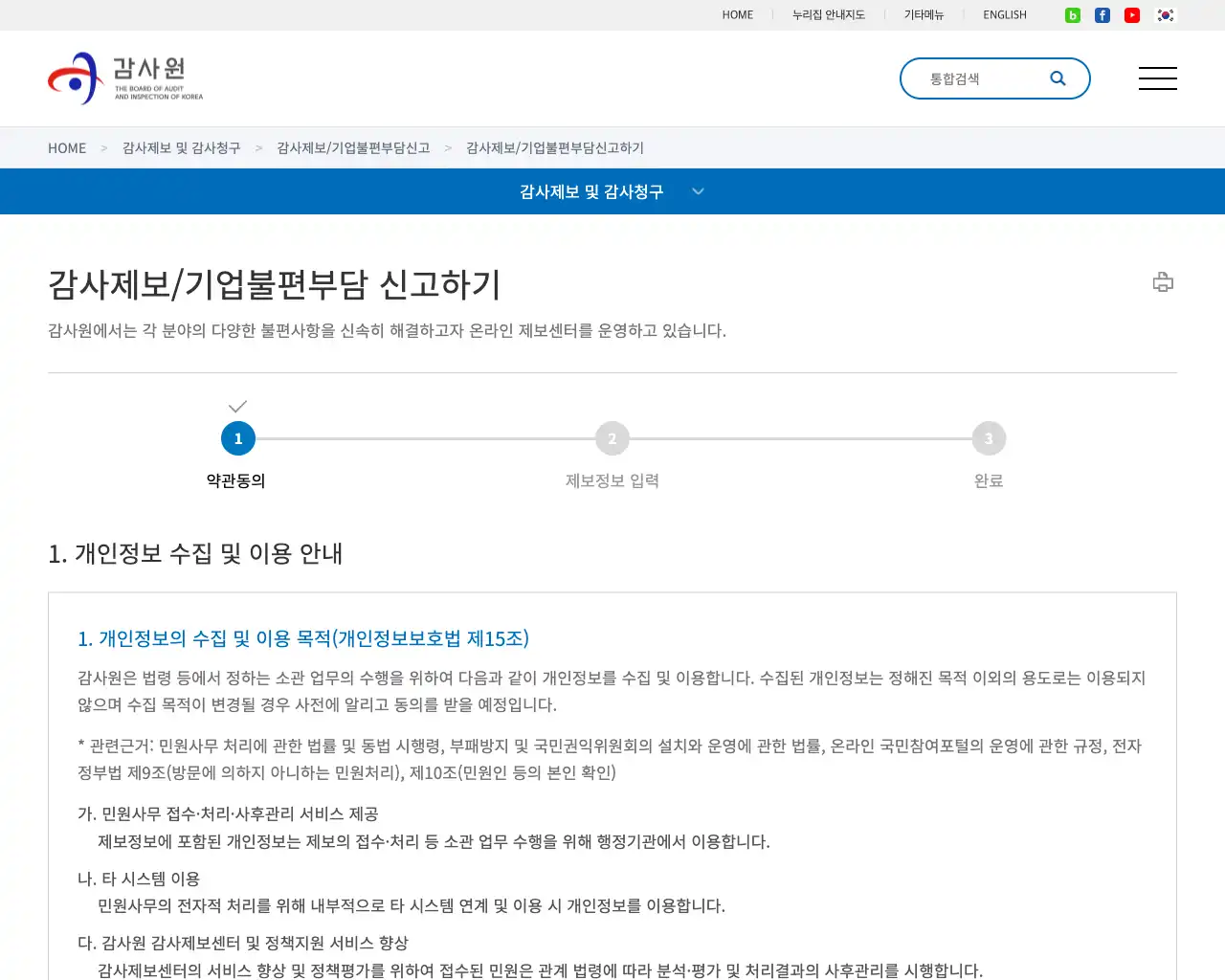Screen dimensions: 1225x980
Task: Open the Facebook icon link
Action: pos(1102,15)
